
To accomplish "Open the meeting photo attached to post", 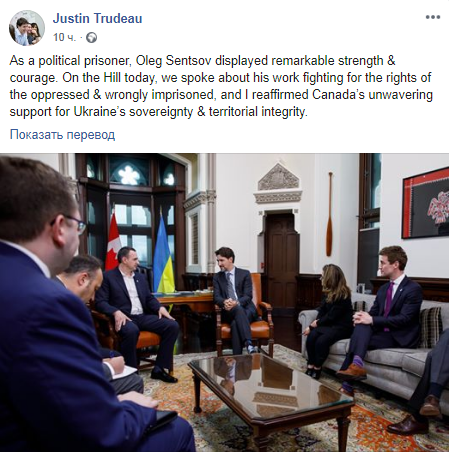I will coord(224,302).
